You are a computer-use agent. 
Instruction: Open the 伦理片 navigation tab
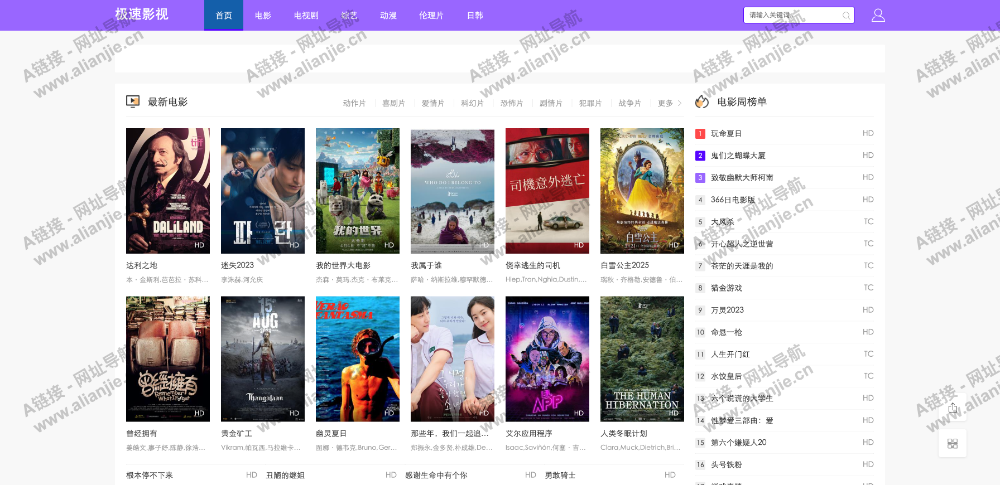[x=431, y=15]
